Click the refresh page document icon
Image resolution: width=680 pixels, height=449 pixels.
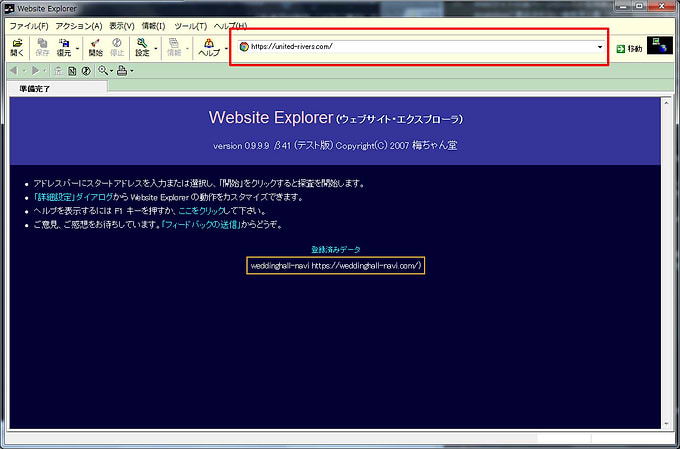(x=72, y=71)
